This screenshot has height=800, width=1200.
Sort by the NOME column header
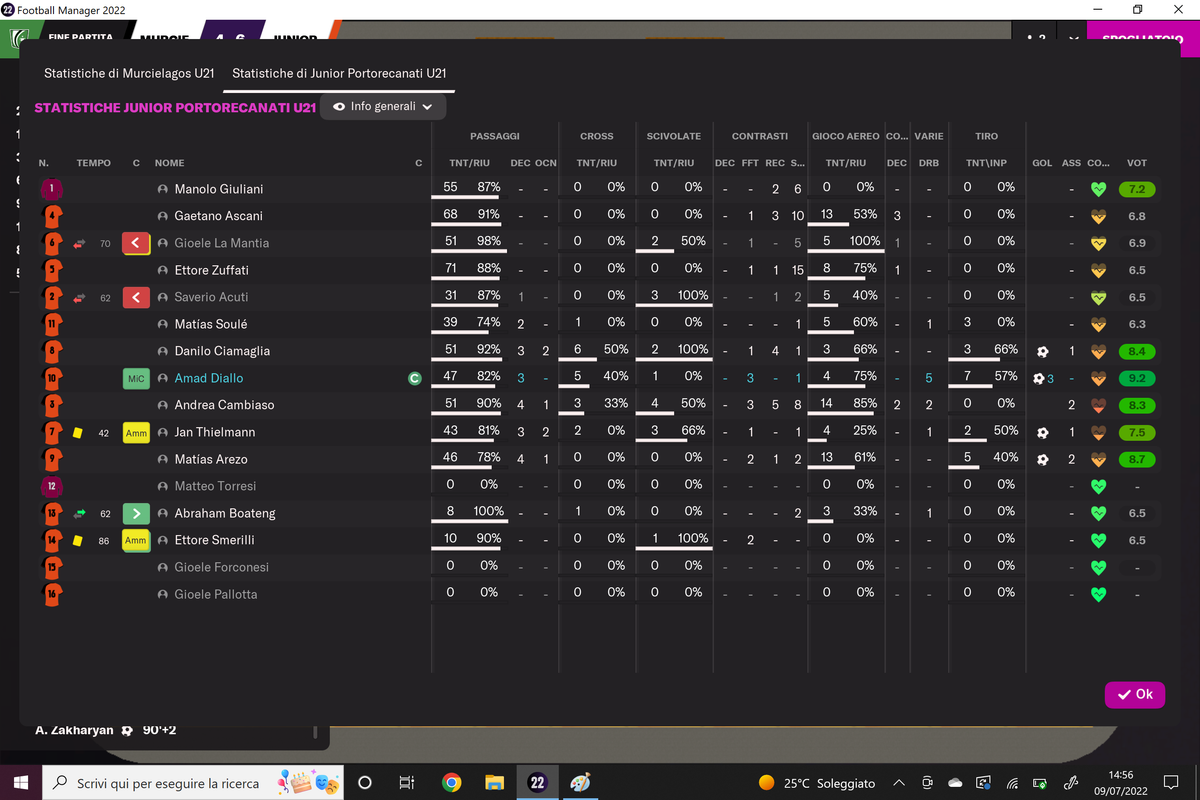(x=169, y=163)
